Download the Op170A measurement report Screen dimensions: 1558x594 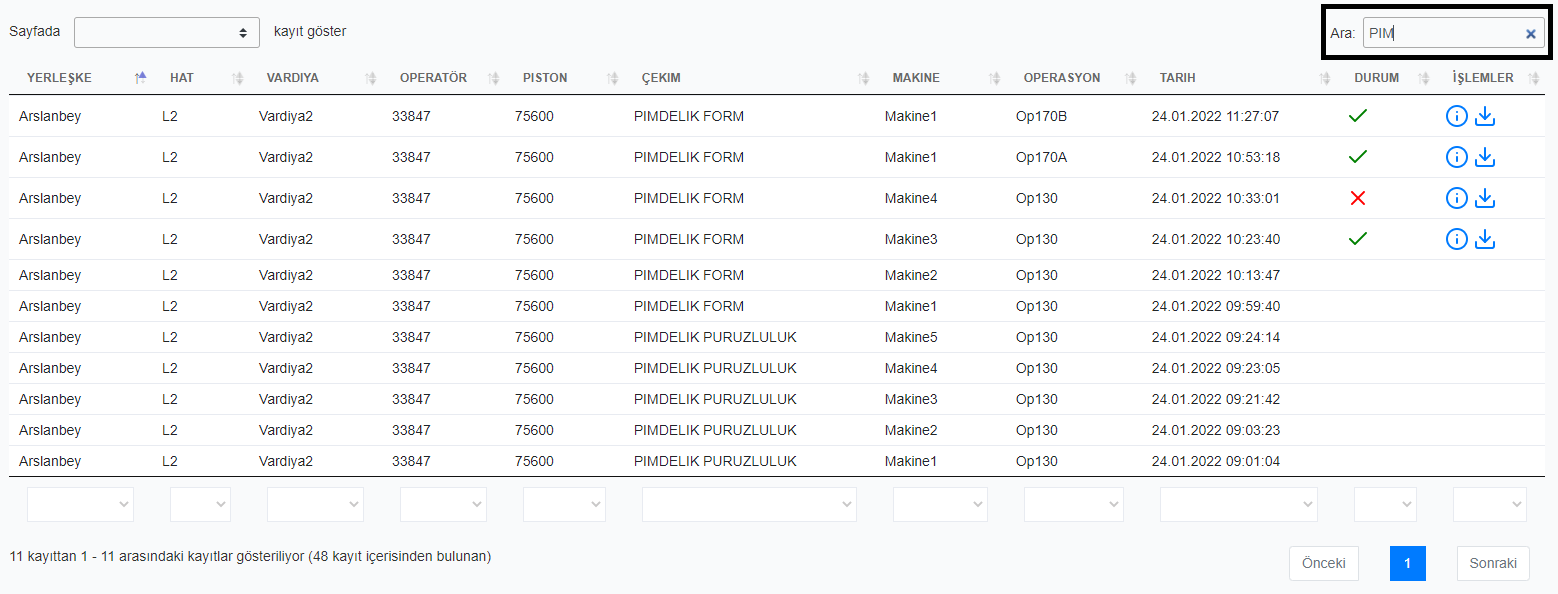[1484, 157]
